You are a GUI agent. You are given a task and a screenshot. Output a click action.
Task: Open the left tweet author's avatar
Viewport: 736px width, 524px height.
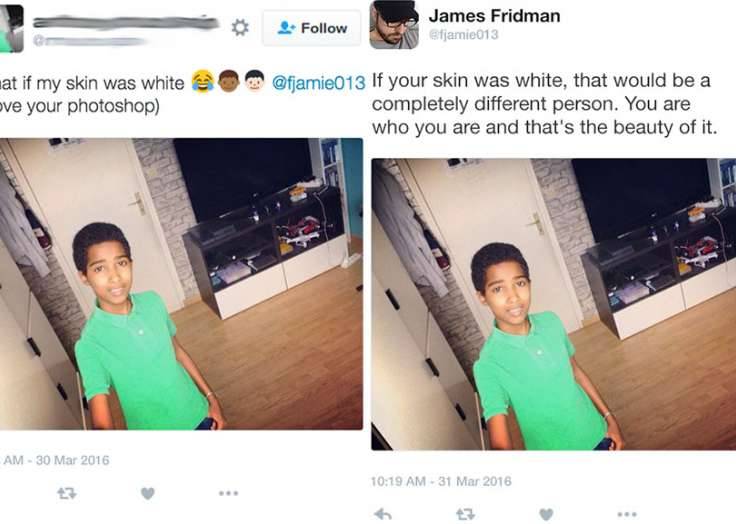click(x=11, y=29)
